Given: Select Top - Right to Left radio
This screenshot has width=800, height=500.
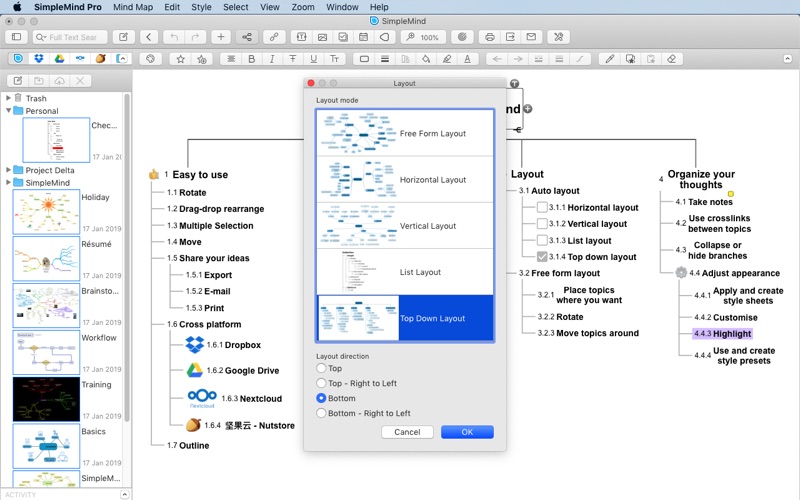Looking at the screenshot, I should pos(321,383).
